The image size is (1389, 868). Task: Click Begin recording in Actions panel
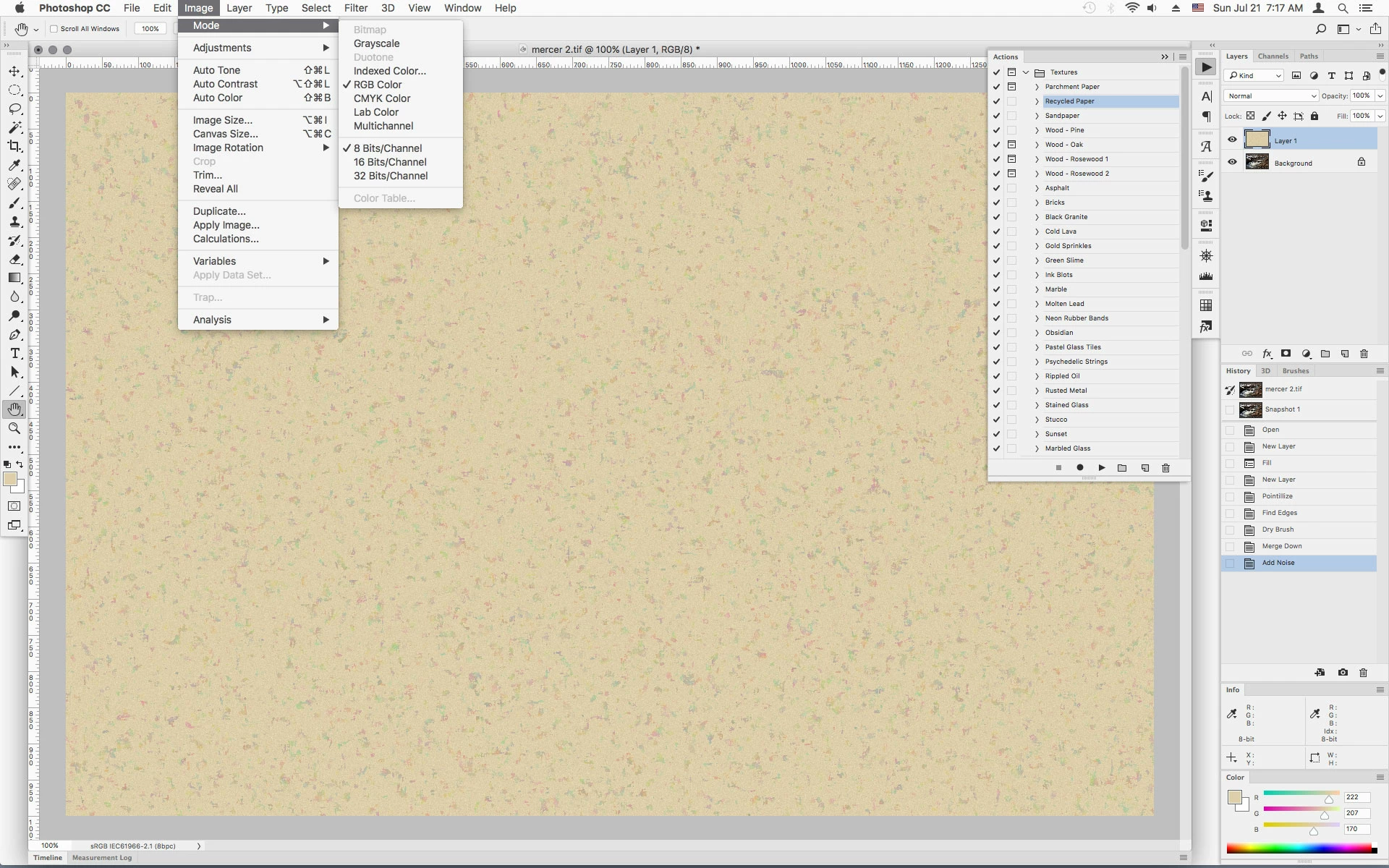tap(1079, 468)
